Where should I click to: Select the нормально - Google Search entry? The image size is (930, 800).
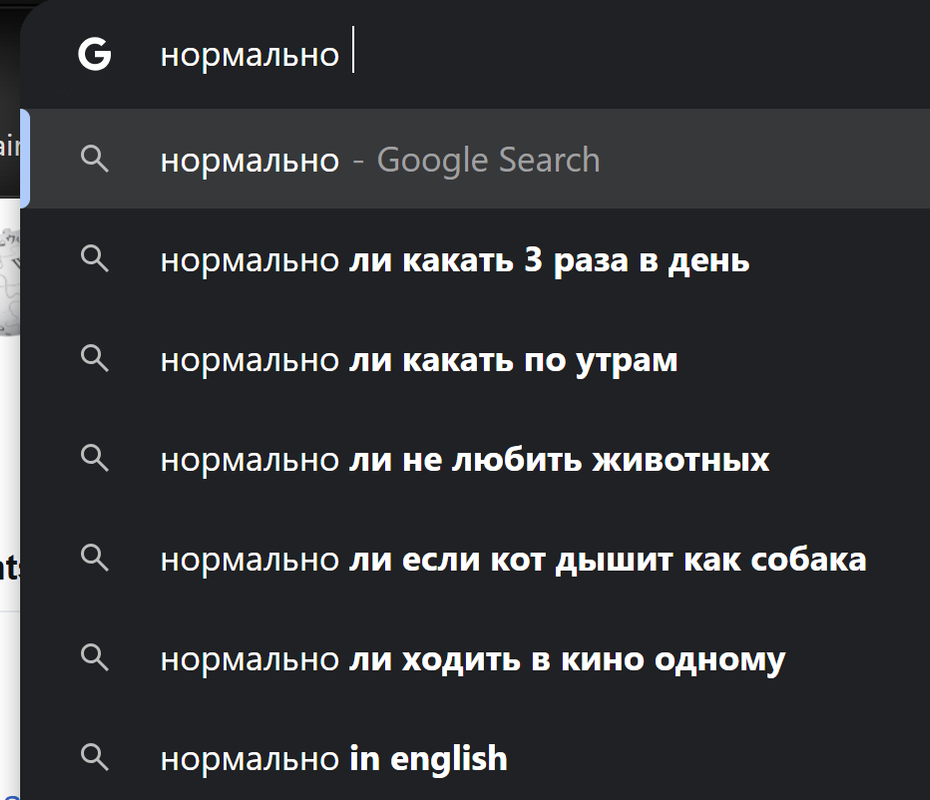pos(475,159)
